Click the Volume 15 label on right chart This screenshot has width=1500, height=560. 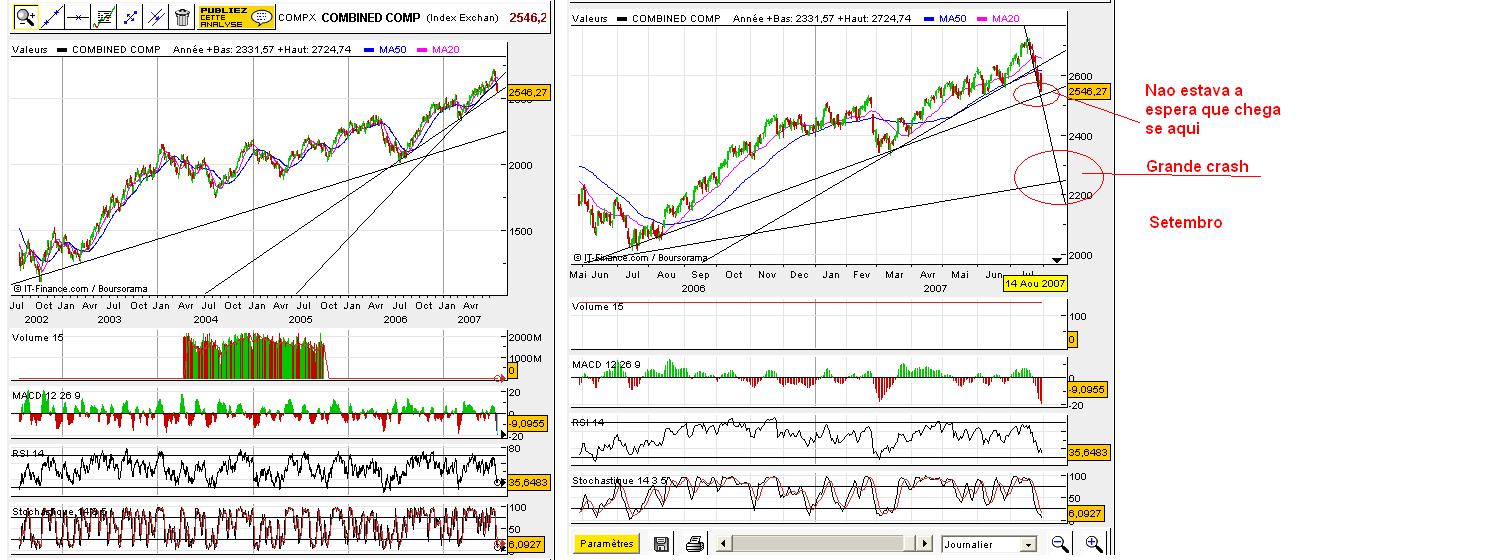[599, 306]
